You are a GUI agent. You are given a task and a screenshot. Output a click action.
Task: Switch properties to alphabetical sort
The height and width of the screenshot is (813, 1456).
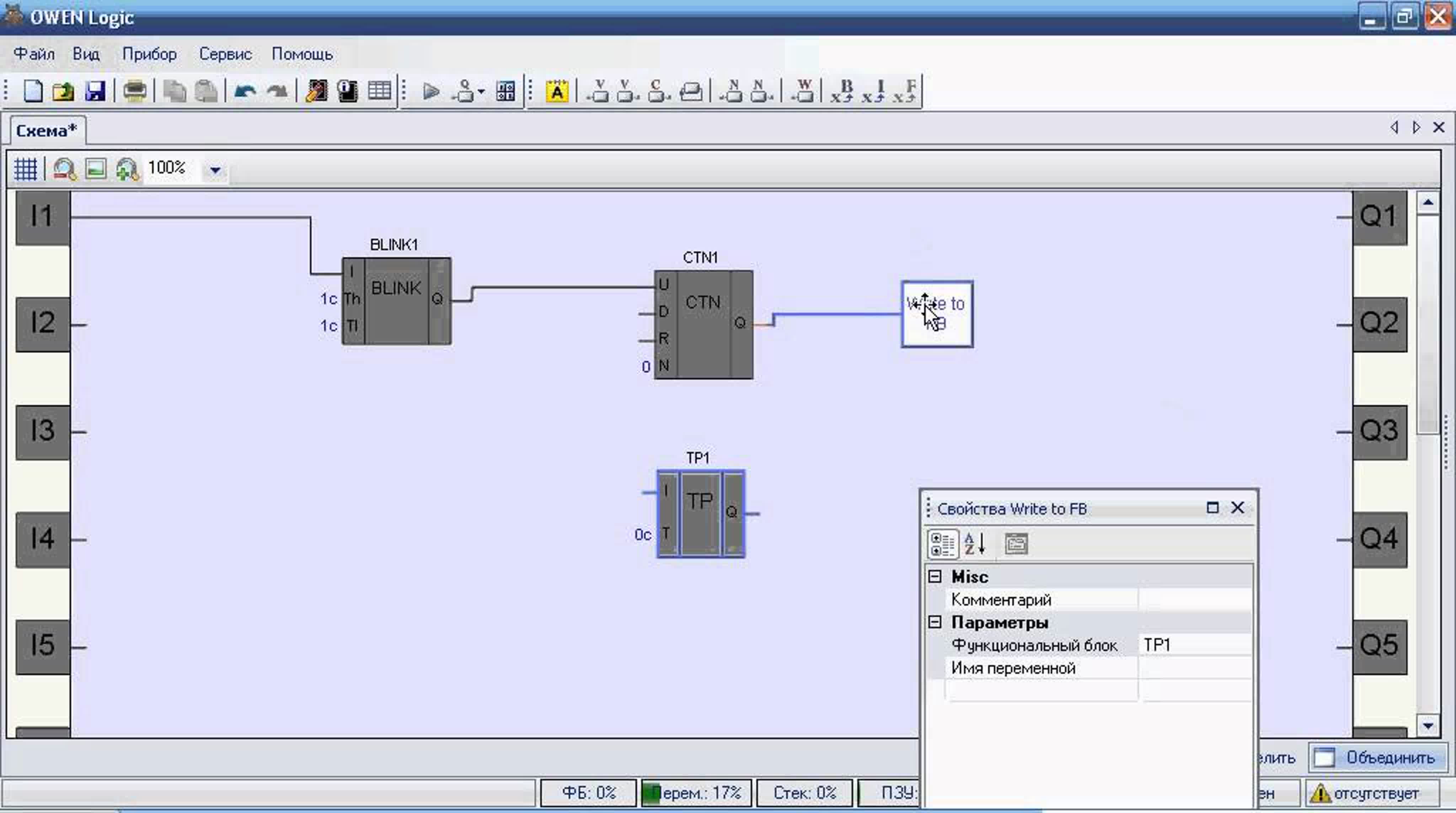pyautogui.click(x=975, y=544)
